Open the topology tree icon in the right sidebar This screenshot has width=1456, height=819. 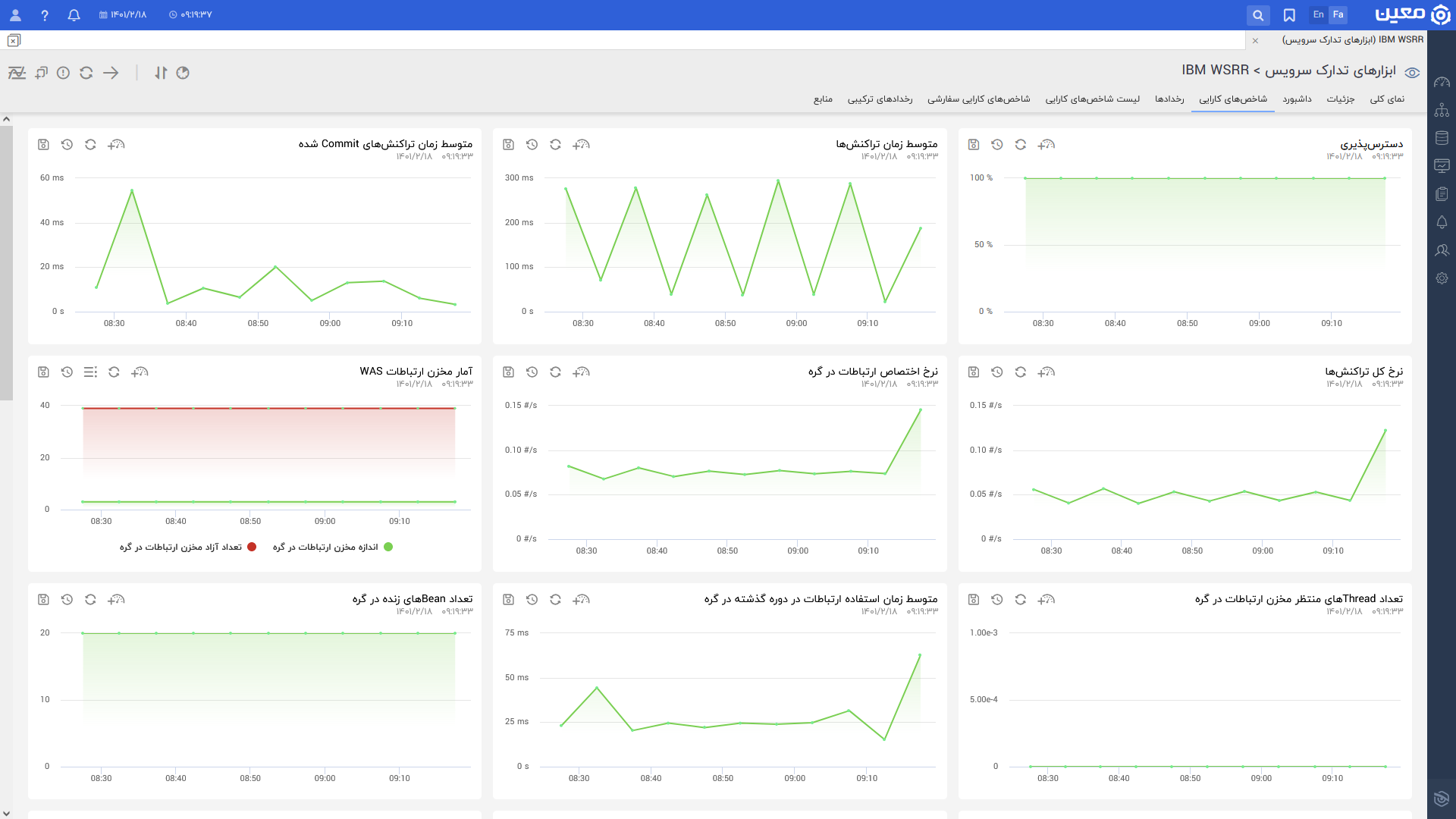point(1442,110)
